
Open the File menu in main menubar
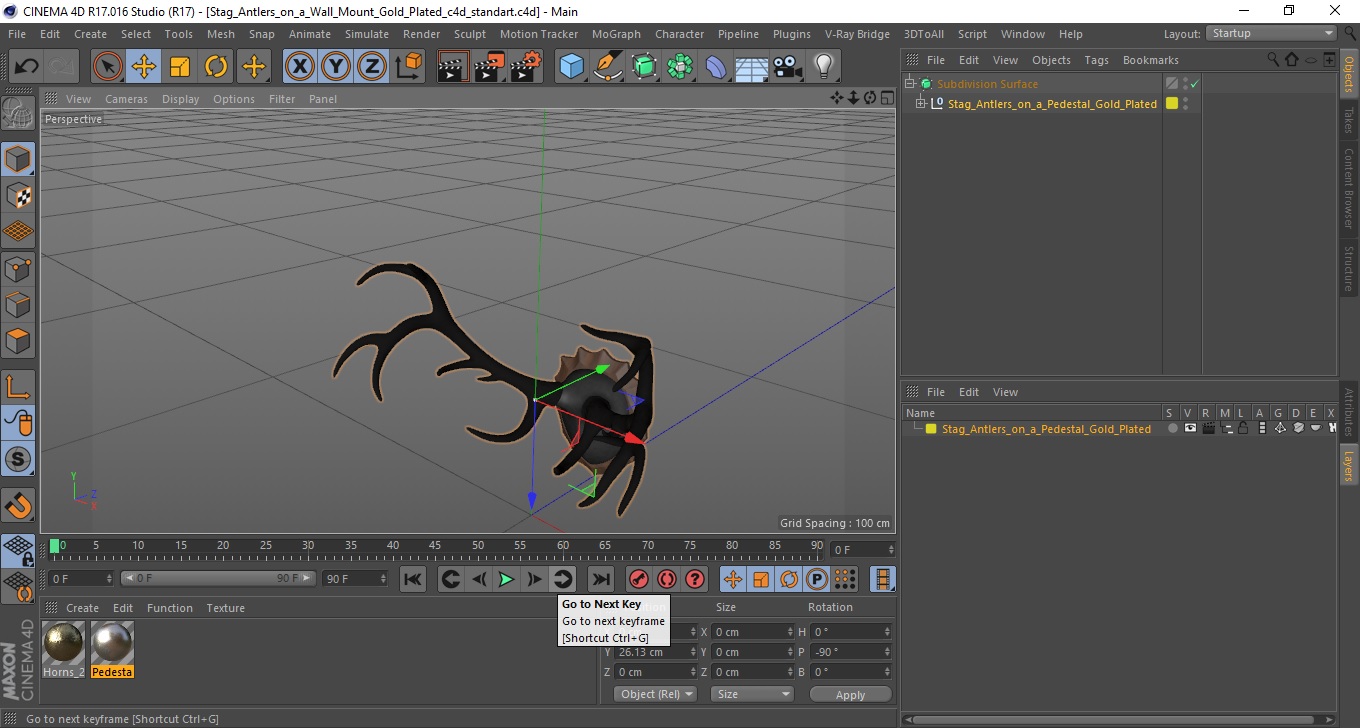pyautogui.click(x=17, y=34)
